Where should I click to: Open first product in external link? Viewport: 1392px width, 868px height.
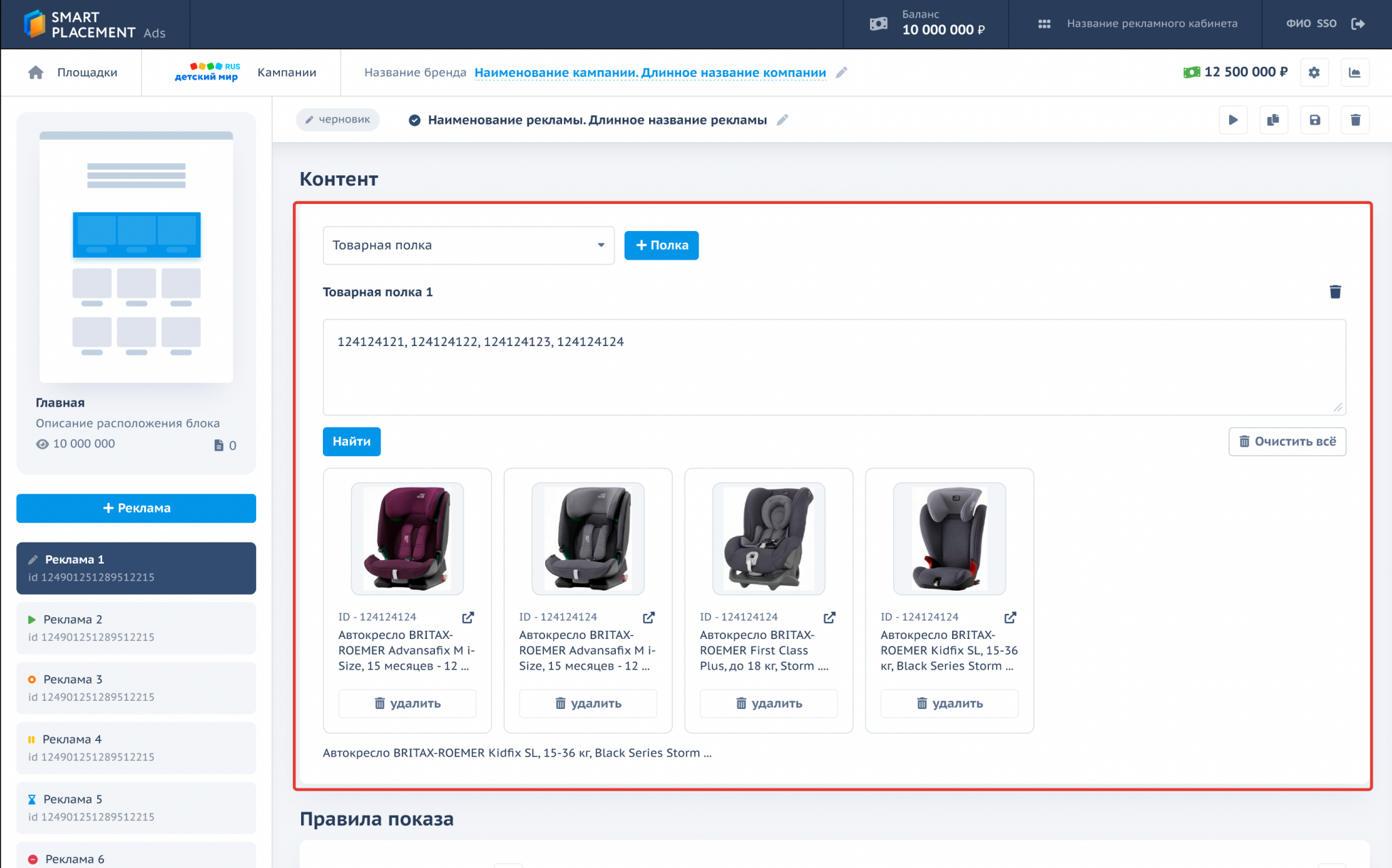click(468, 617)
